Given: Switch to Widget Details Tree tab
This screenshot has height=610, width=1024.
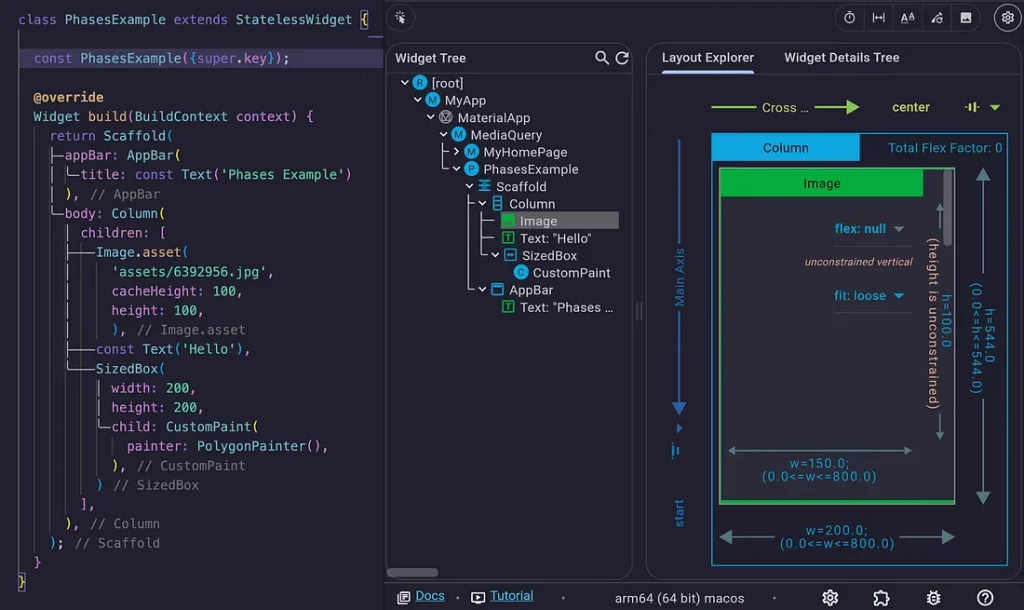Looking at the screenshot, I should point(841,58).
